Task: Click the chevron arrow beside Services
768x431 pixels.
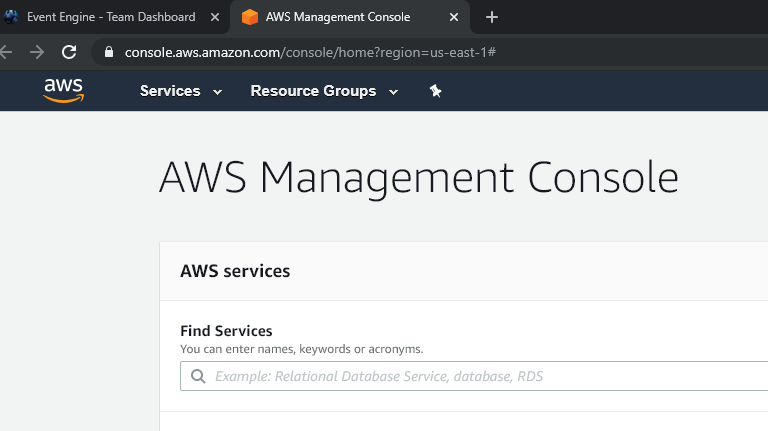Action: 217,92
